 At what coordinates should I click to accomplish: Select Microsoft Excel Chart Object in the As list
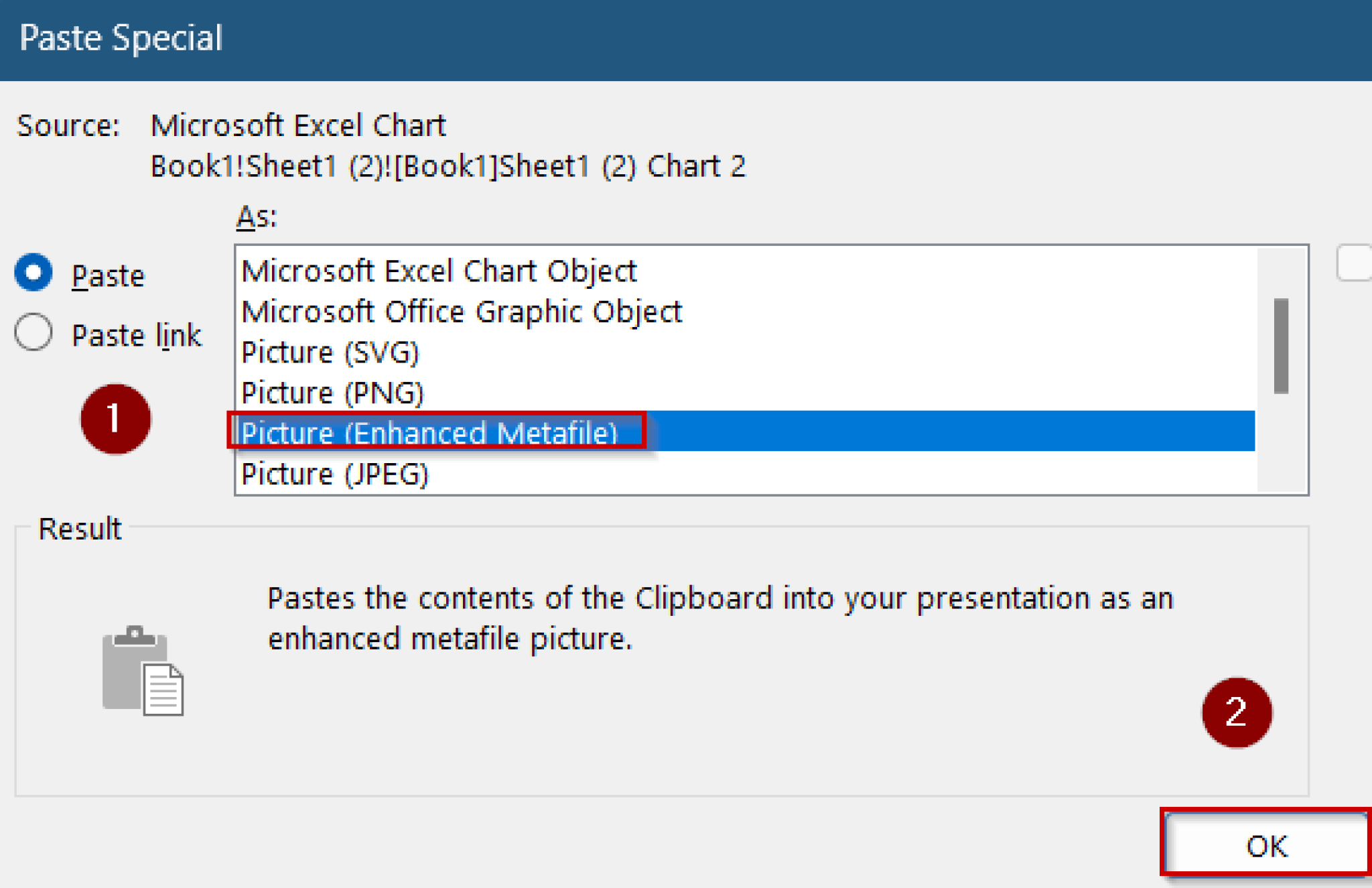pos(438,271)
